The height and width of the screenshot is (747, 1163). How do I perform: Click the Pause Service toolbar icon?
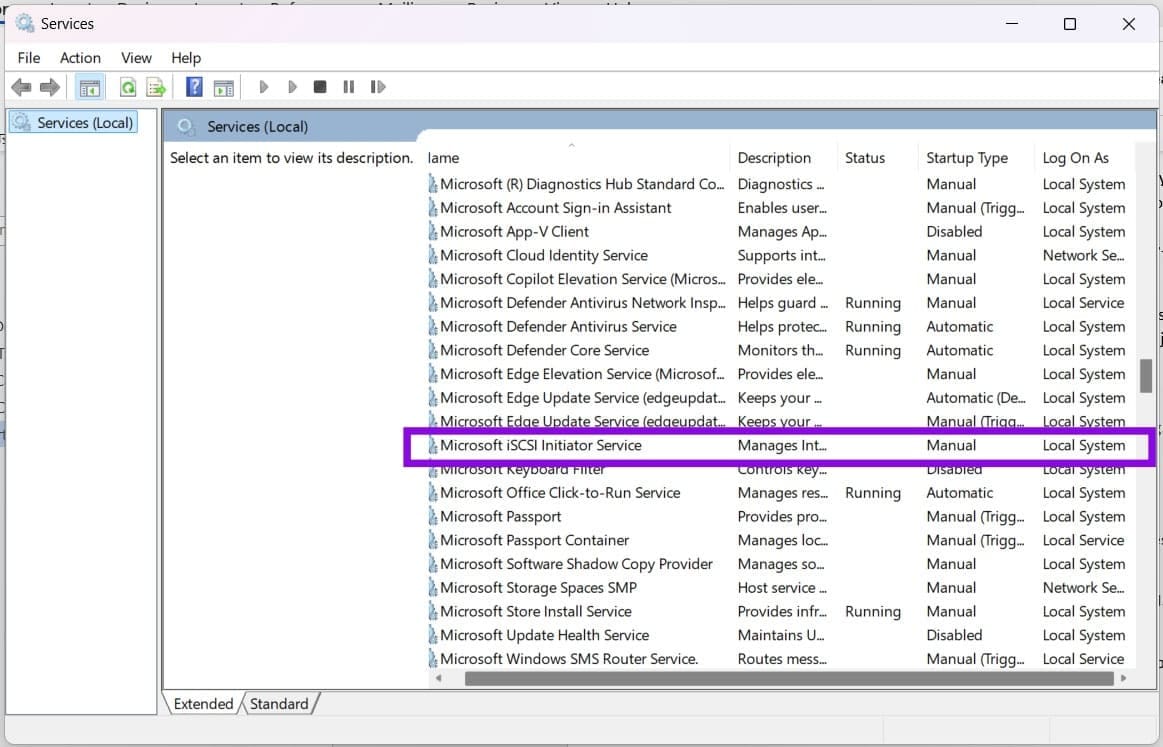coord(349,87)
